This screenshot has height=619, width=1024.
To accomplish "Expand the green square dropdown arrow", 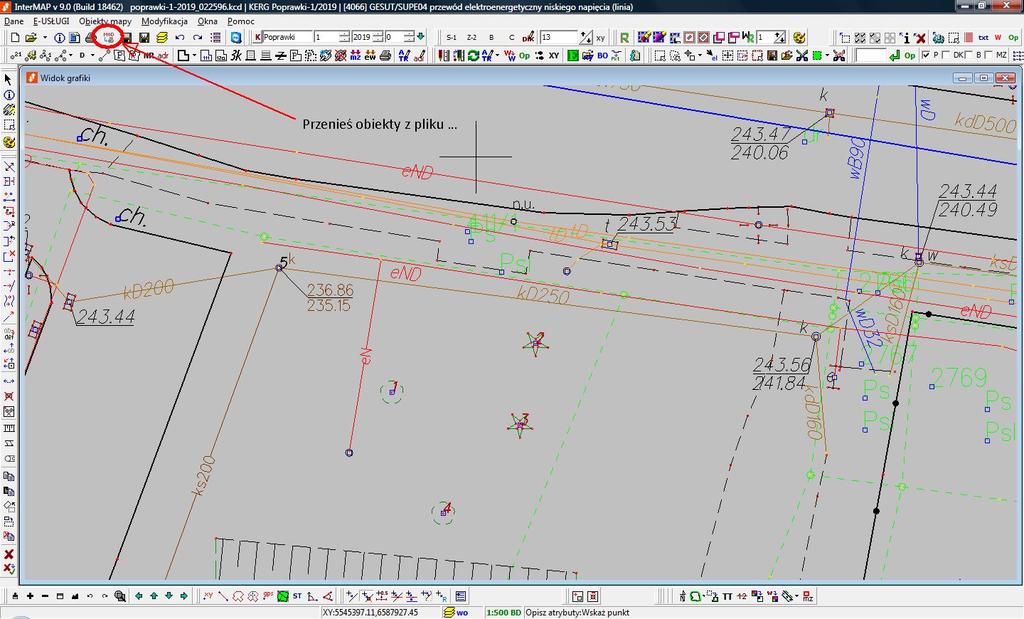I will [825, 56].
